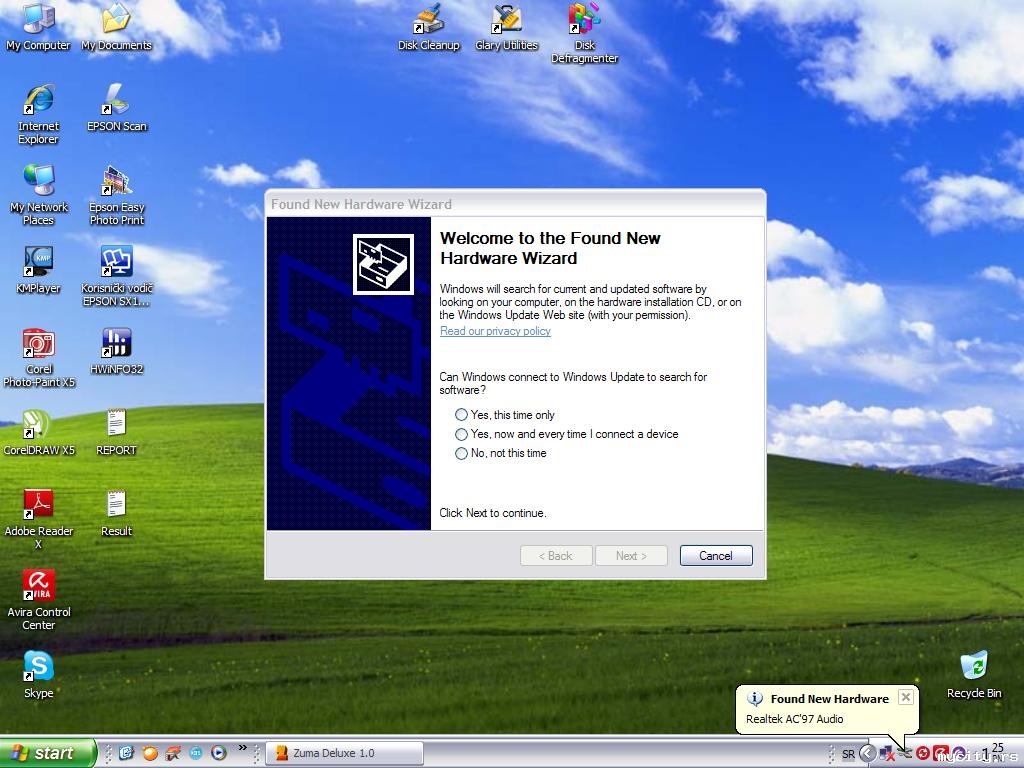
Task: Open the SR language bar selector
Action: (x=848, y=754)
